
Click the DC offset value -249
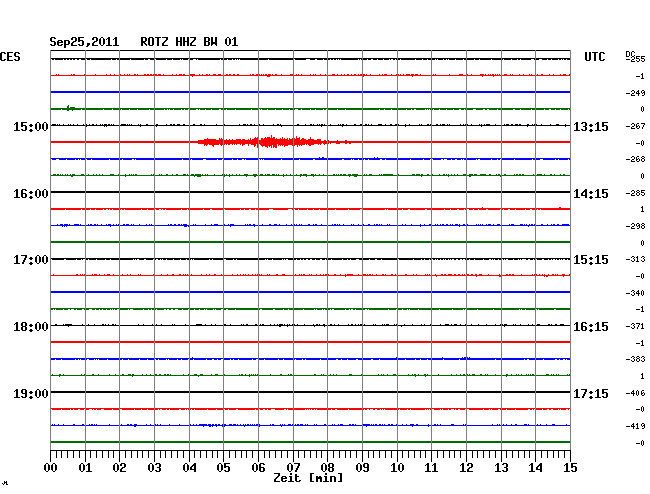pyautogui.click(x=635, y=93)
